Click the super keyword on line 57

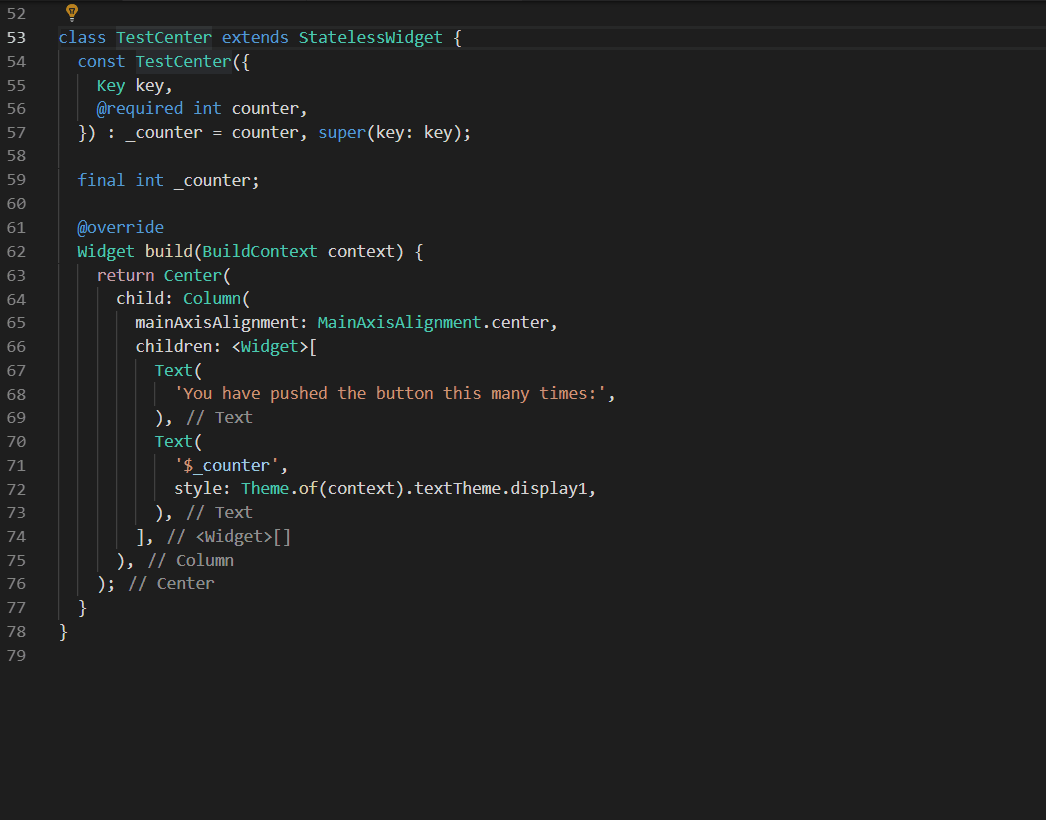341,132
